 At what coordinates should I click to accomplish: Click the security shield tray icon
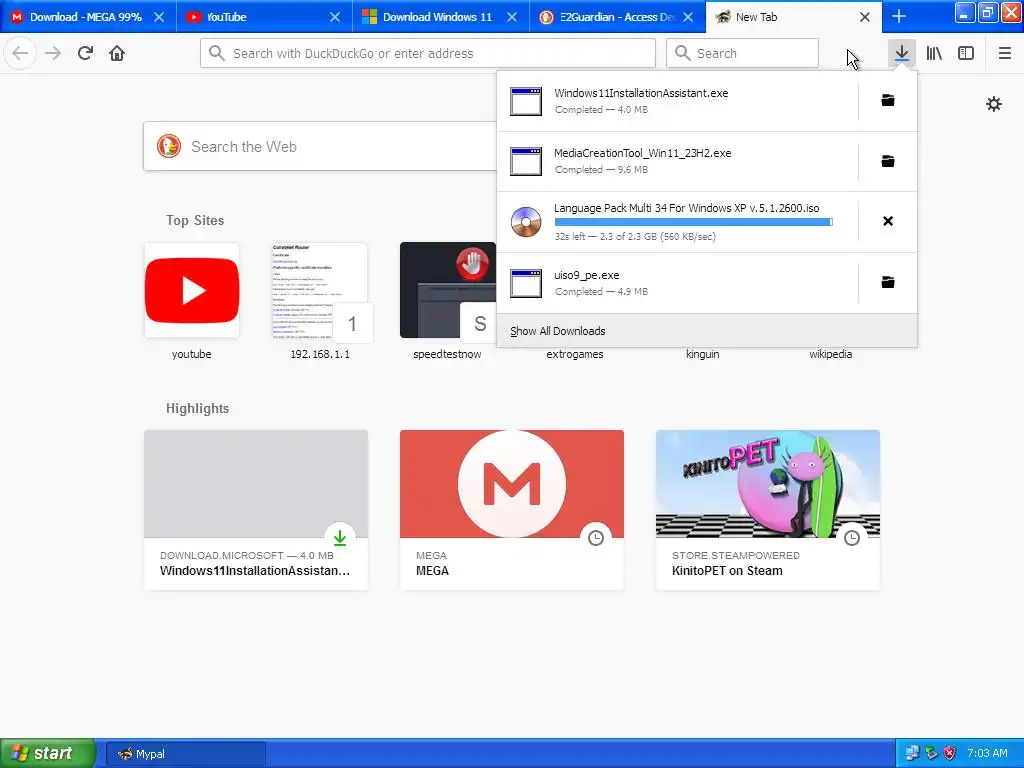pos(949,754)
